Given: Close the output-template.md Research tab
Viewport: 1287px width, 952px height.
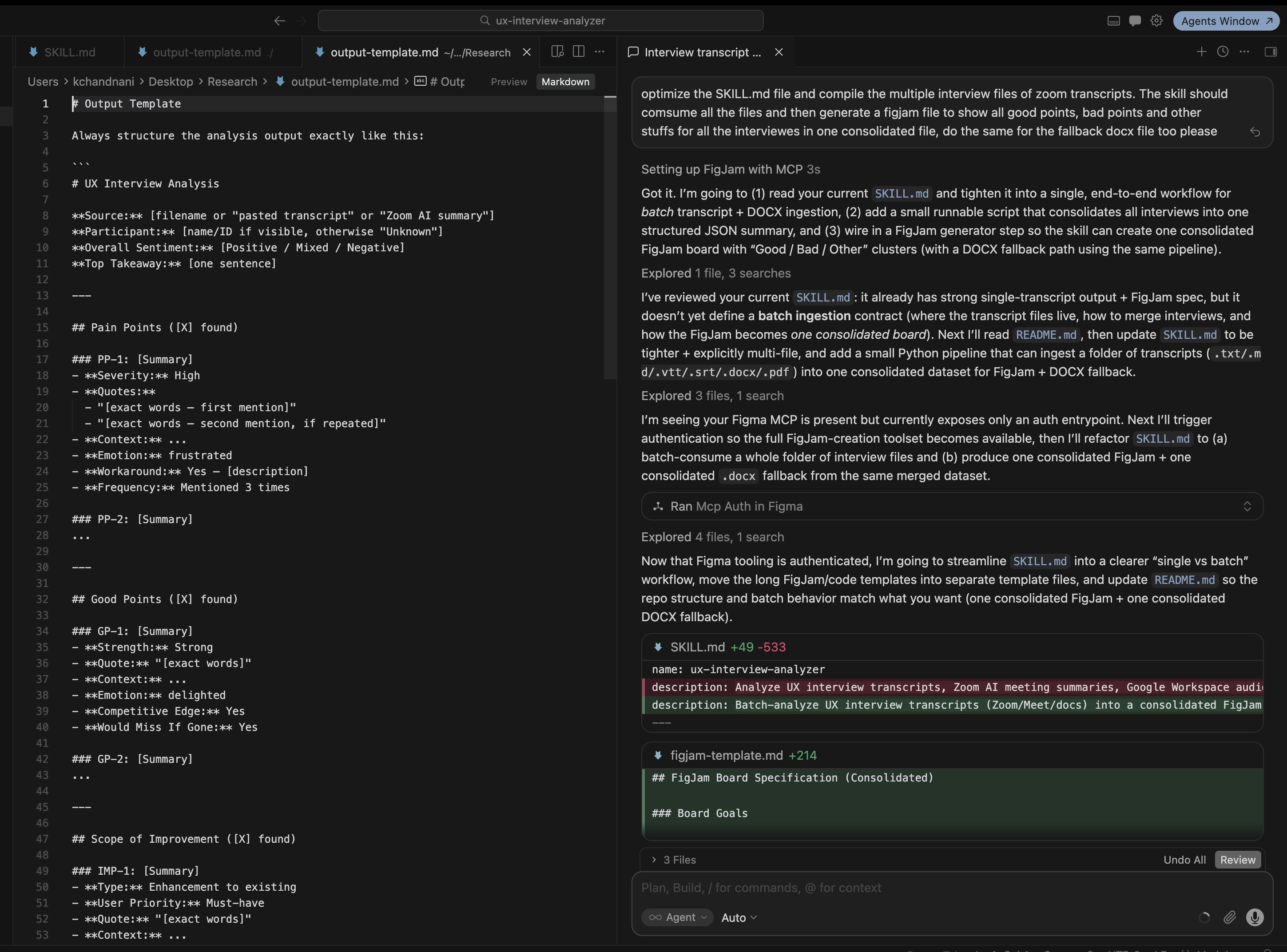Looking at the screenshot, I should click(x=526, y=52).
